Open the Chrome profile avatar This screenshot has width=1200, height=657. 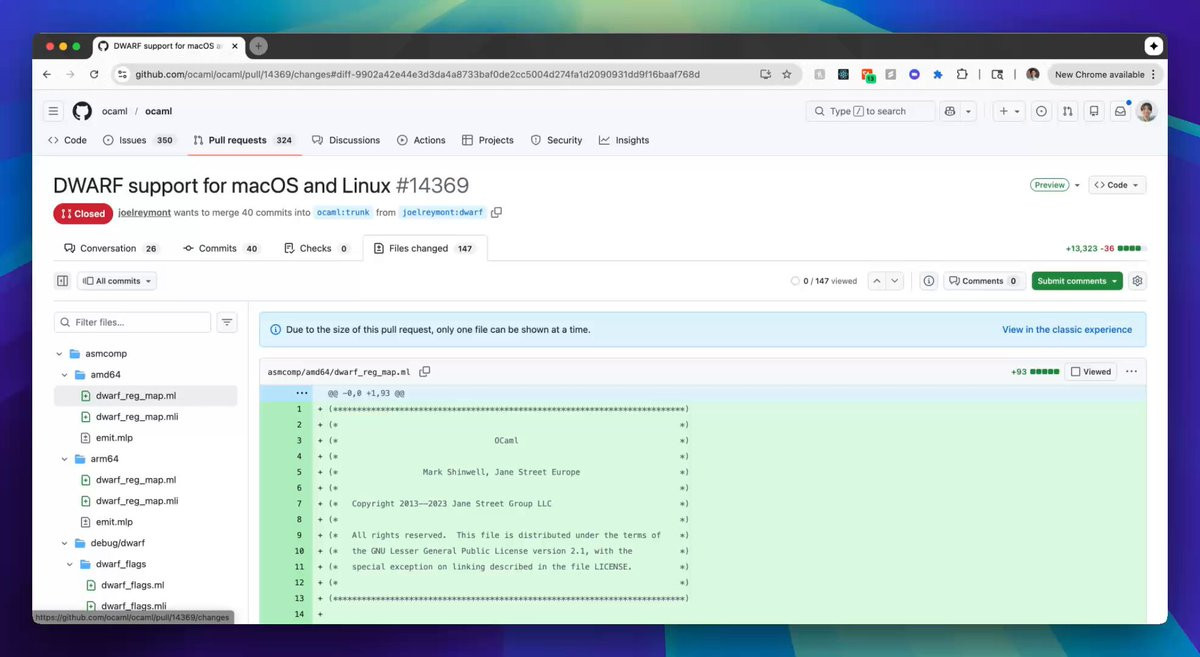[x=1033, y=74]
